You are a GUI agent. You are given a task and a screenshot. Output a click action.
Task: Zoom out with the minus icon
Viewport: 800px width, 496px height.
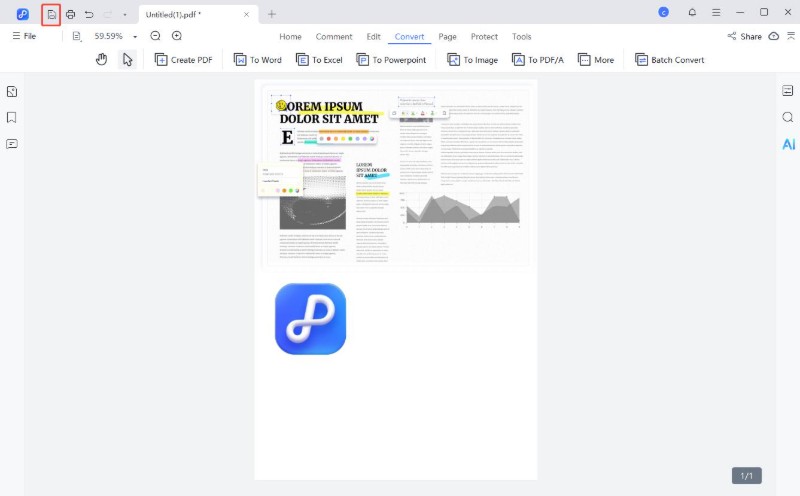click(x=156, y=36)
